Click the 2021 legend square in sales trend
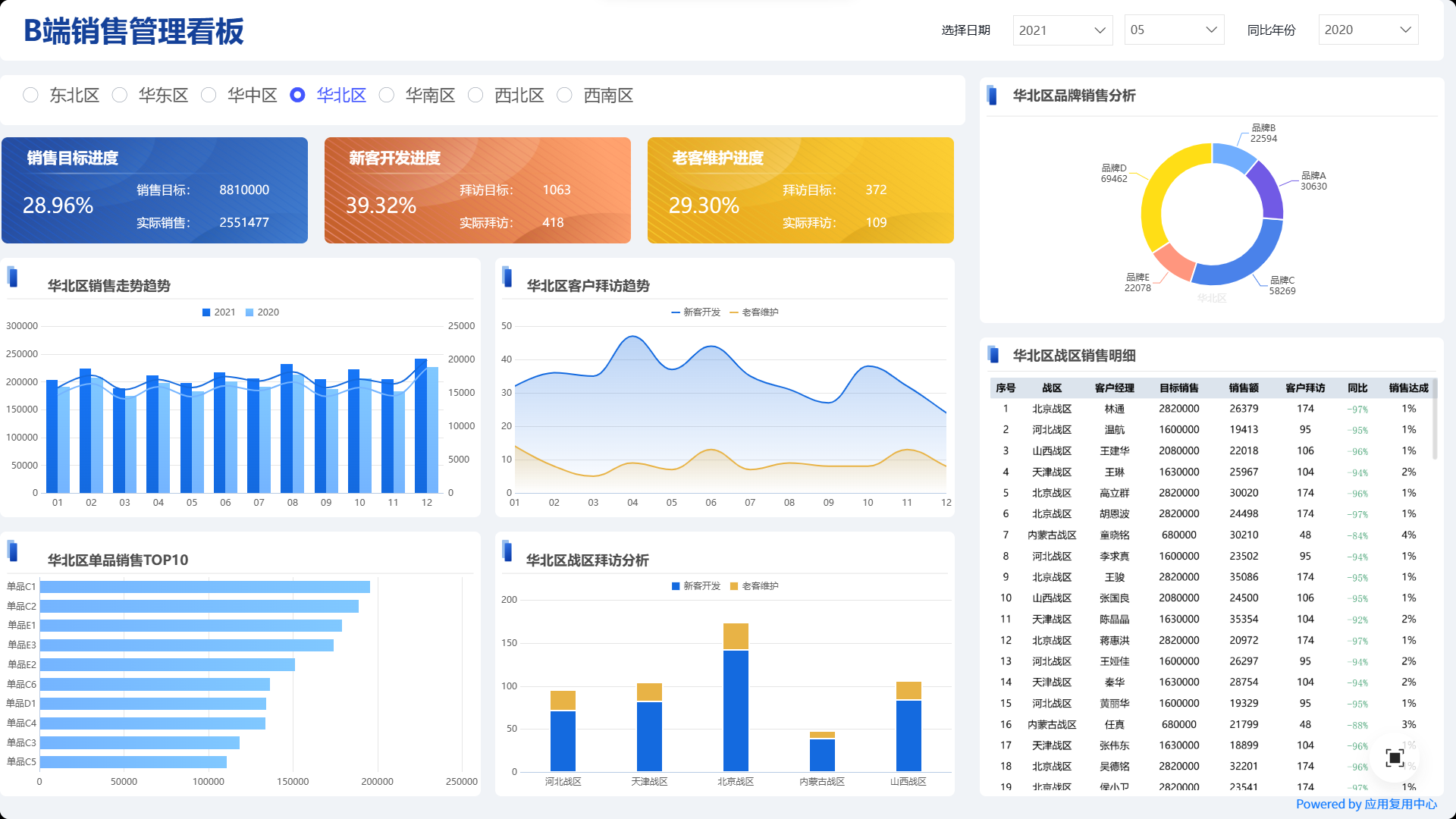Image resolution: width=1456 pixels, height=819 pixels. pos(206,312)
